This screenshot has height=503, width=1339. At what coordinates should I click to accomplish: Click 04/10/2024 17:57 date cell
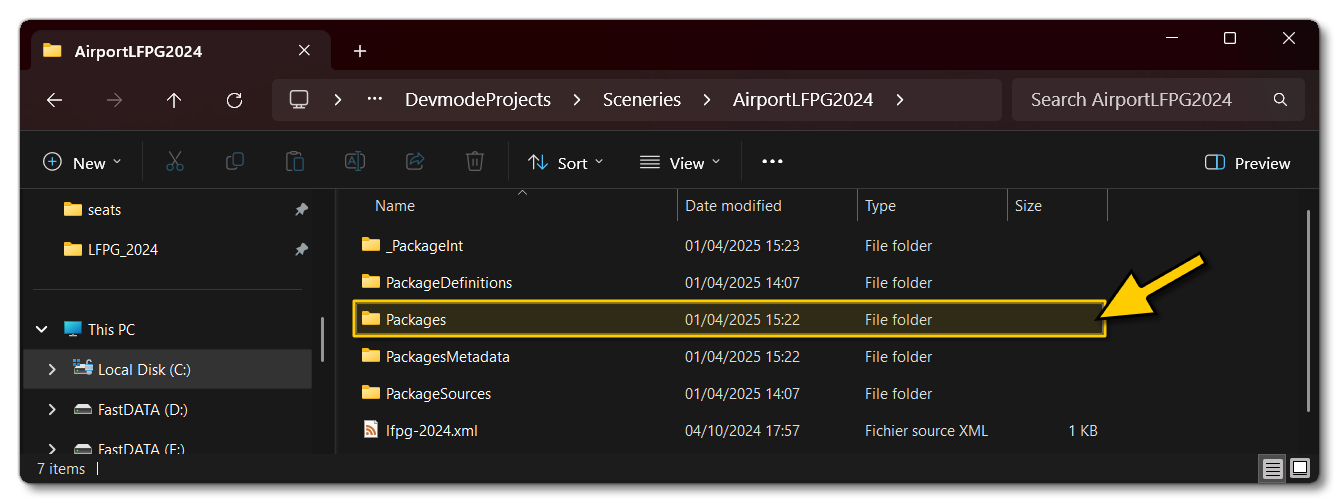click(x=742, y=430)
